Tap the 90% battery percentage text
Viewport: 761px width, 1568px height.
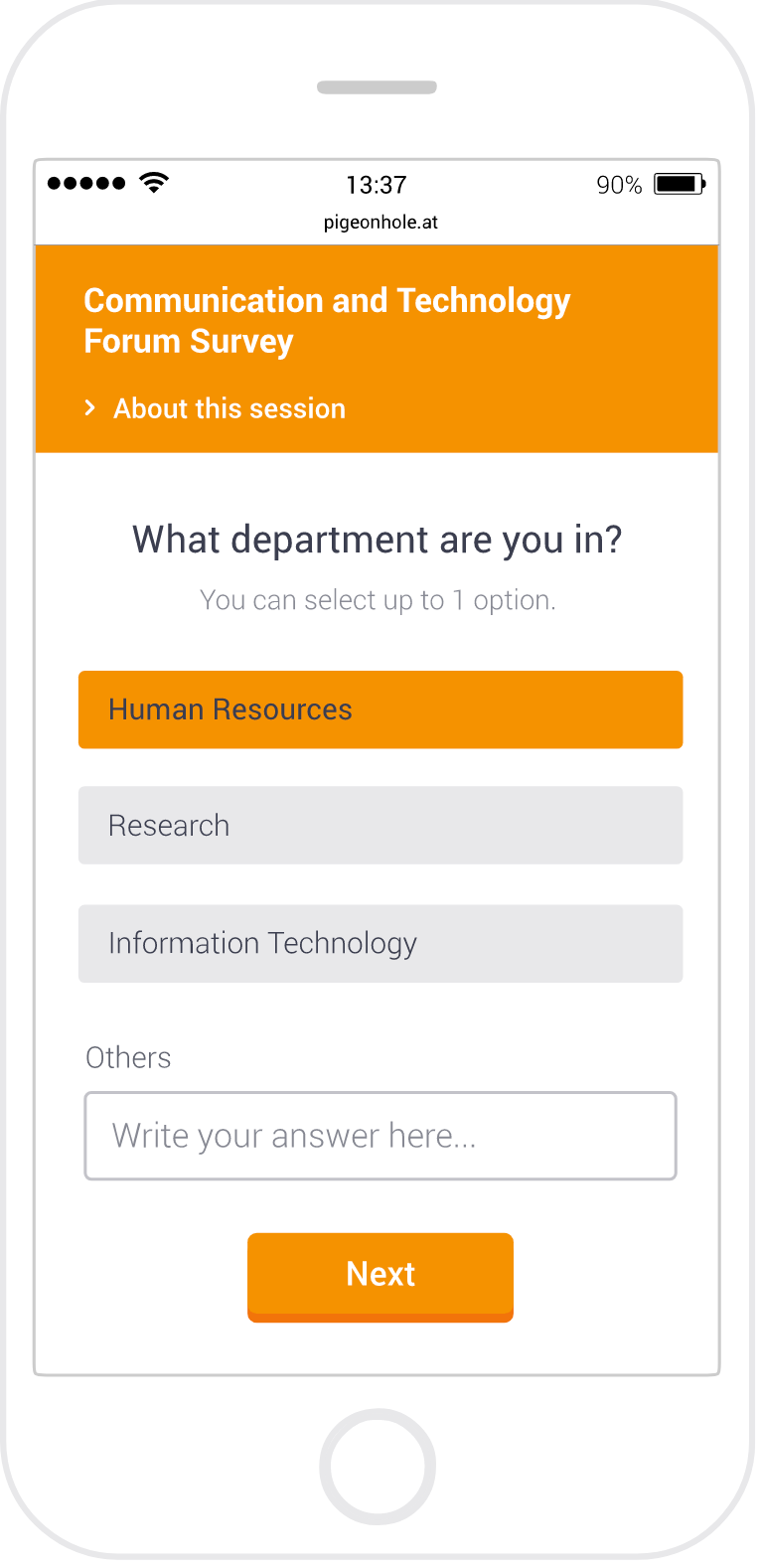click(619, 185)
